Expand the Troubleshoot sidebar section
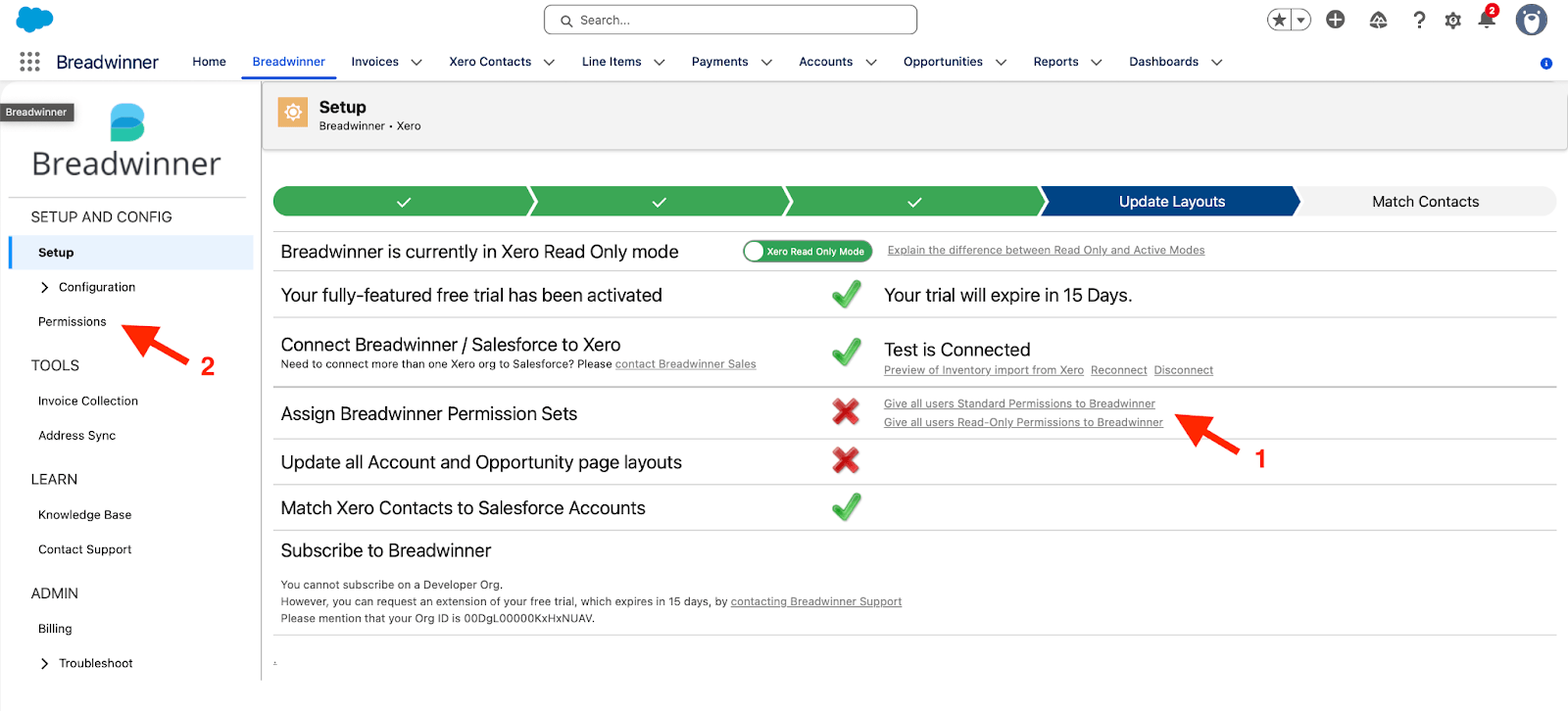 (x=44, y=663)
